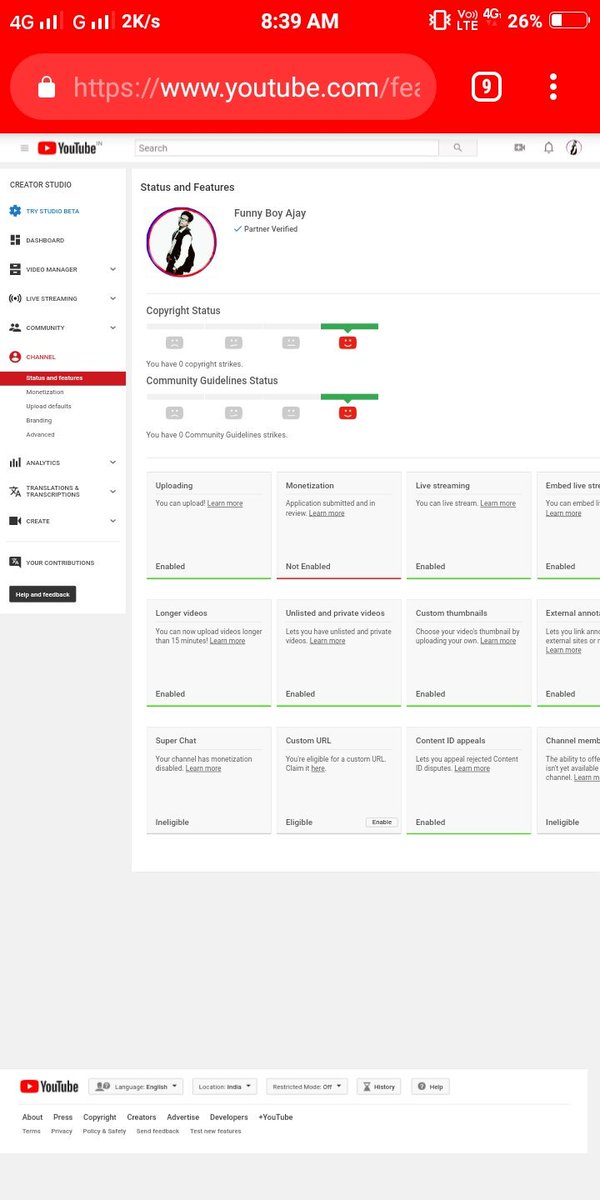Screen dimensions: 600x1200
Task: Open Try Studio Beta
Action: [52, 211]
